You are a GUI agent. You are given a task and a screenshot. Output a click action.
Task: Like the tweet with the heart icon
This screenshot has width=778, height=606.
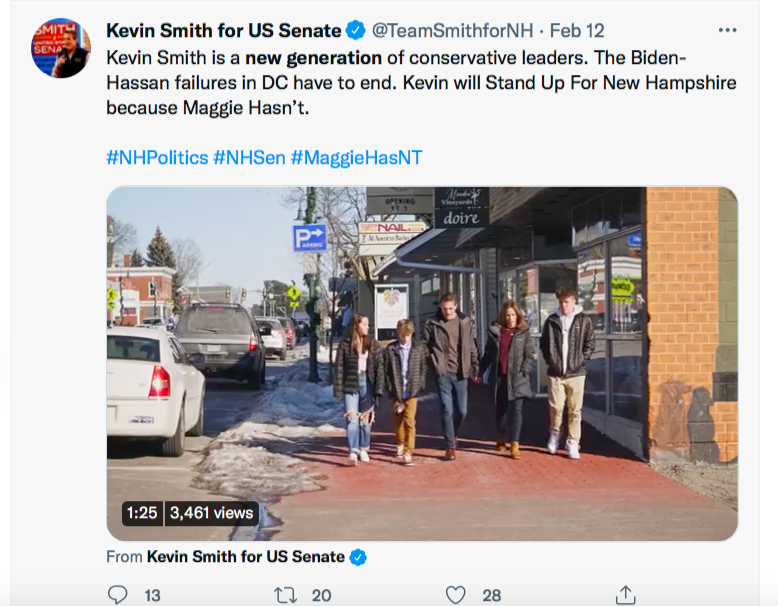(456, 594)
